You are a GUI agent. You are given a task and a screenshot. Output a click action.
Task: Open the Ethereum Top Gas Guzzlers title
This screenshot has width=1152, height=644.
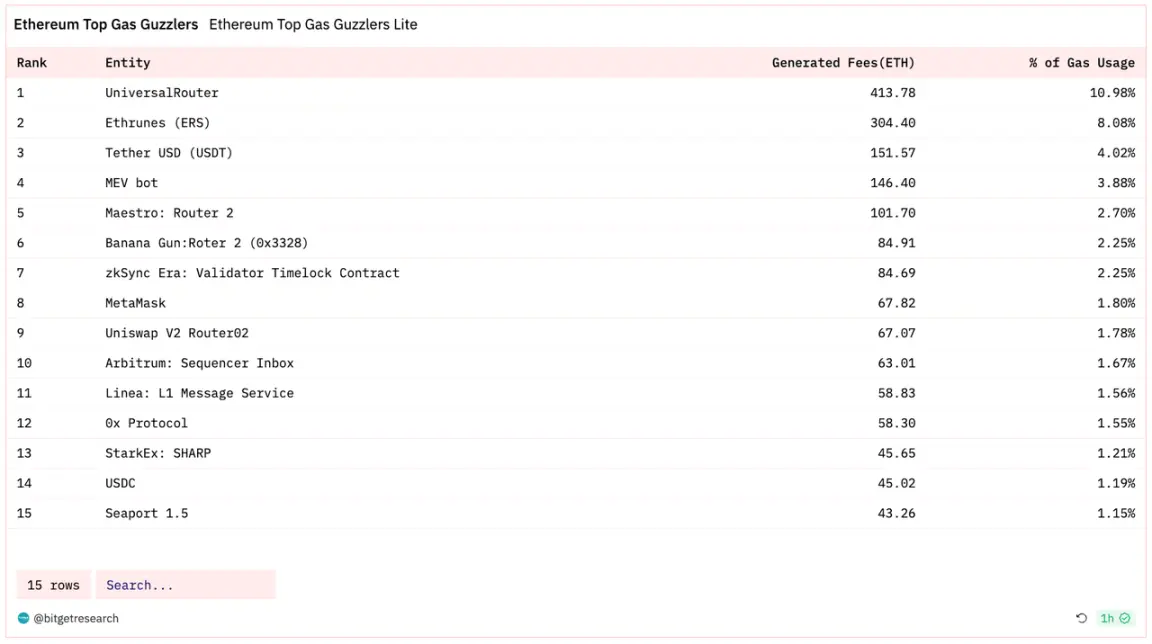click(x=106, y=24)
